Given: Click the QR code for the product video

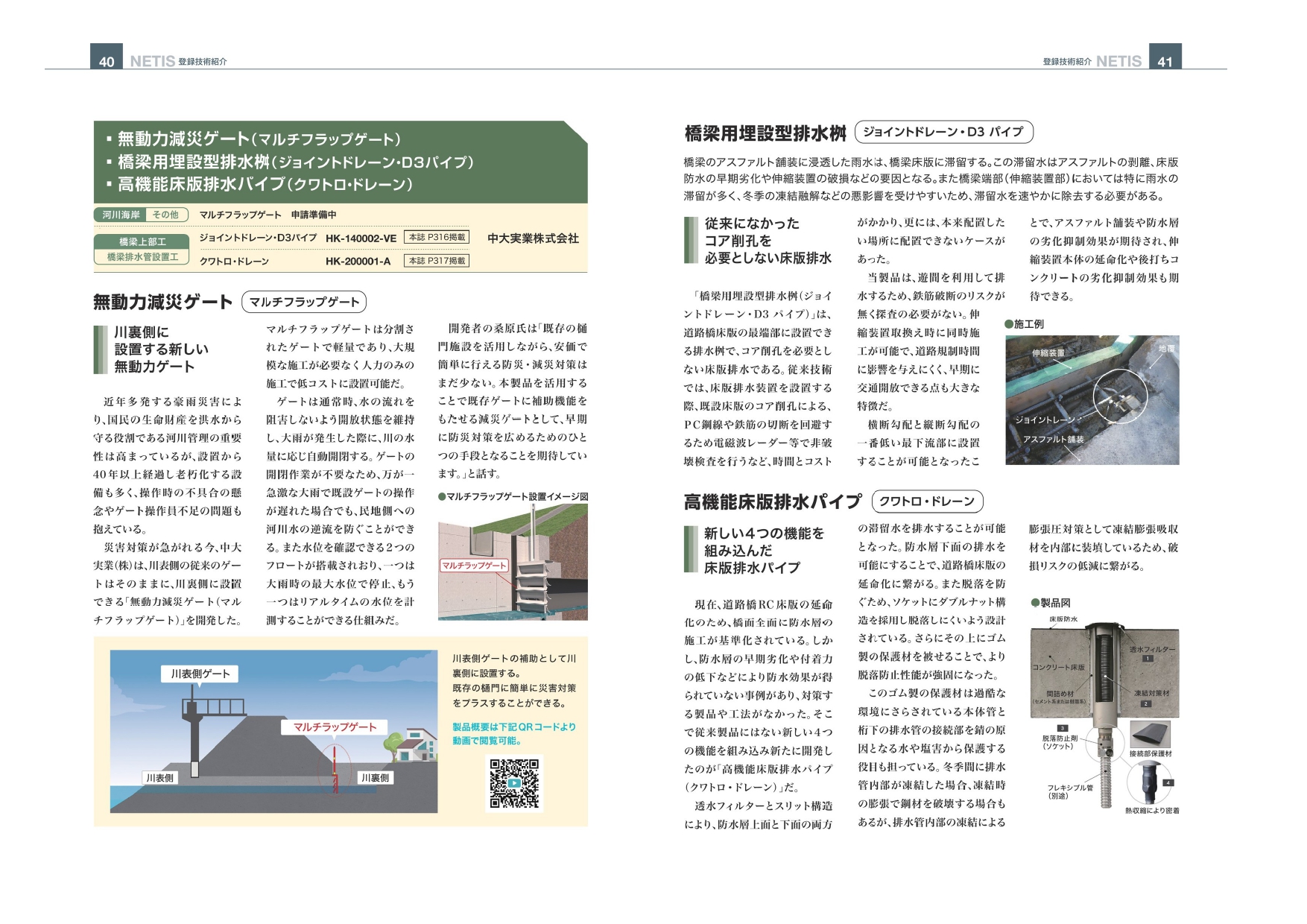Looking at the screenshot, I should [513, 782].
